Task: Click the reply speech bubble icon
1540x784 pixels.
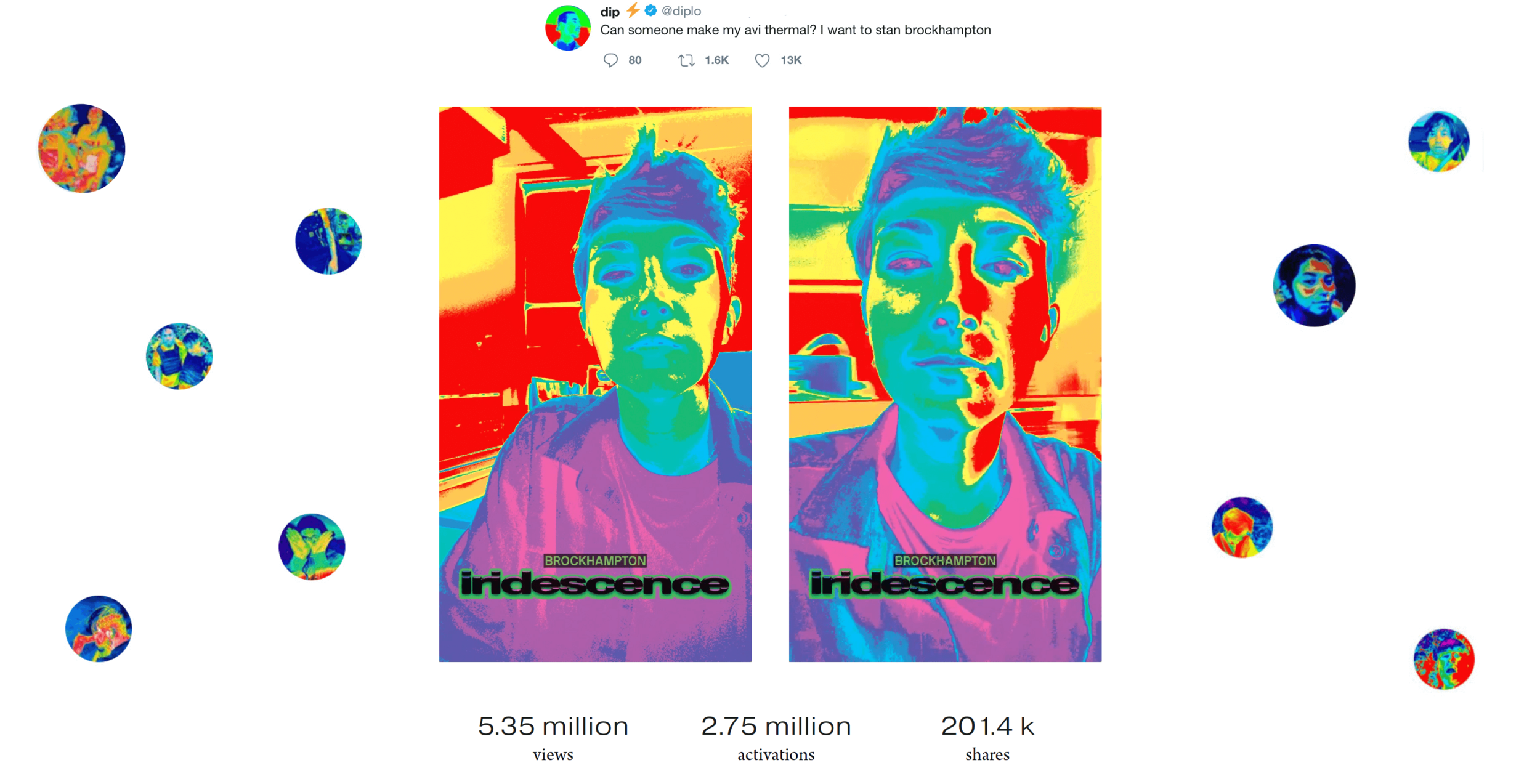Action: coord(610,60)
